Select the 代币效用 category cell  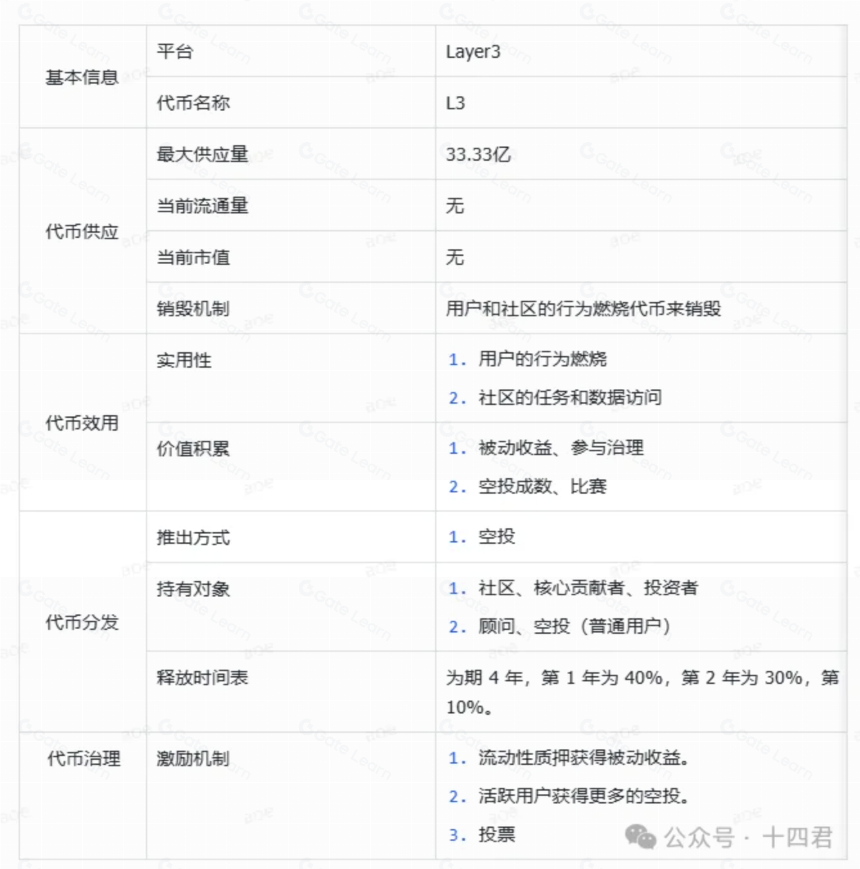[82, 423]
